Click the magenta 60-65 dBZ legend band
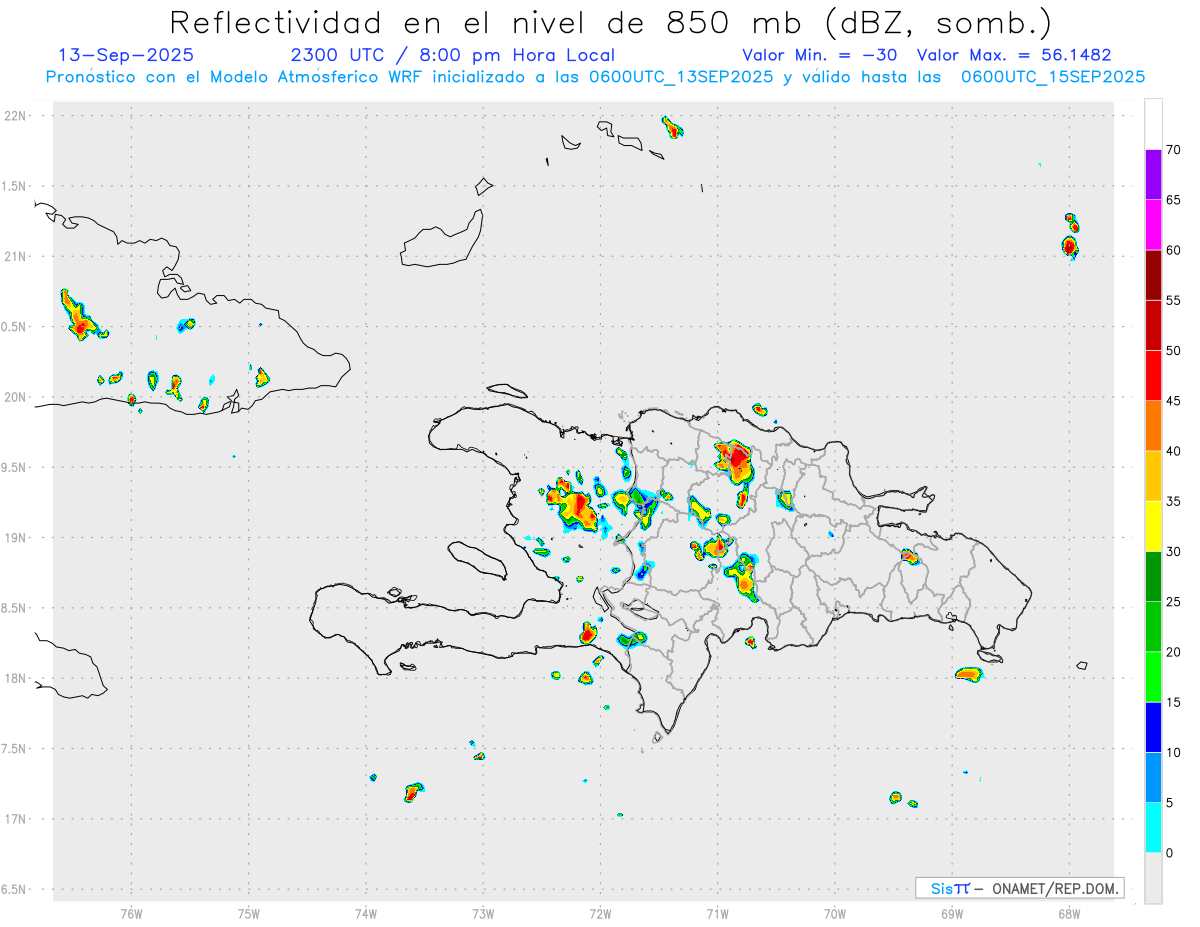Screen dimensions: 1200x927 pyautogui.click(x=1153, y=225)
